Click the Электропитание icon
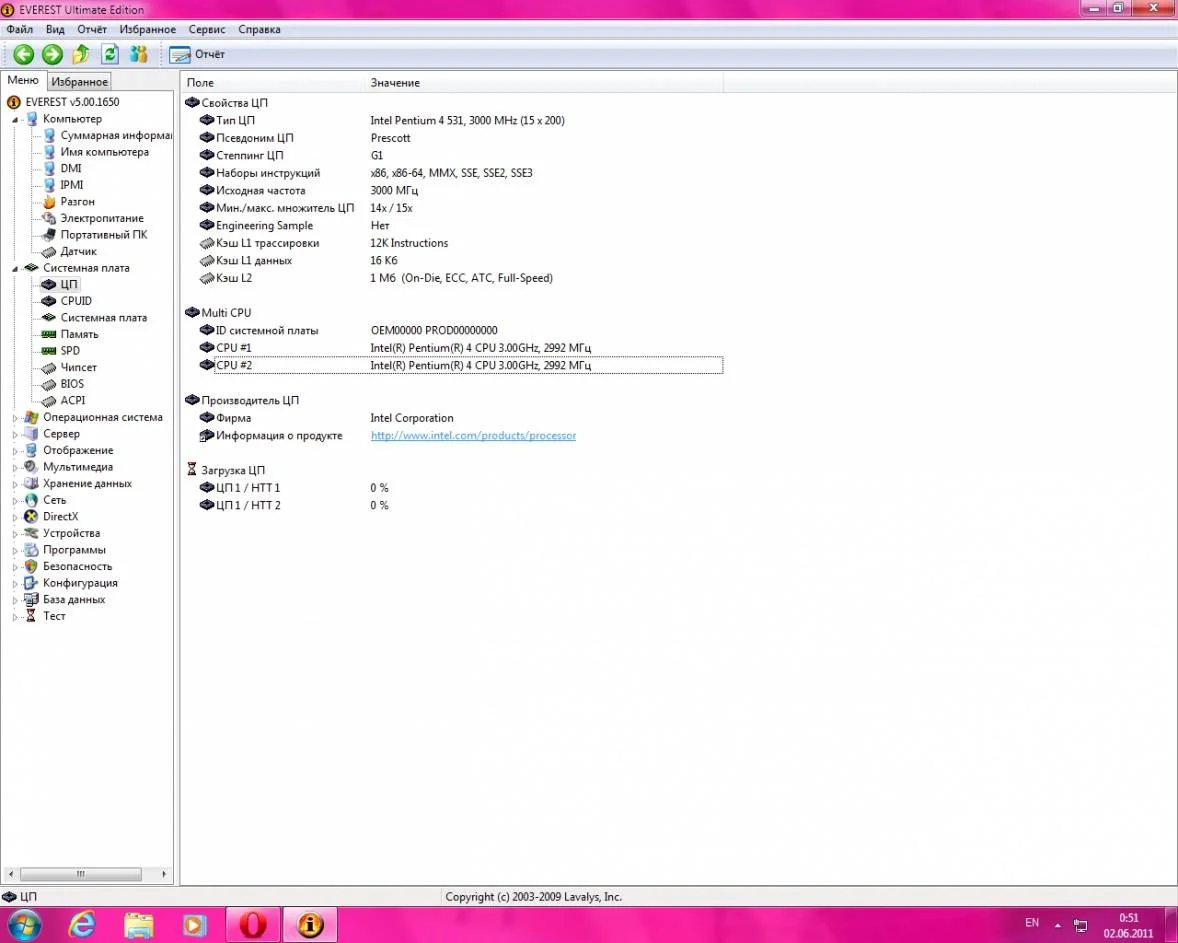Viewport: 1178px width, 943px height. point(49,218)
